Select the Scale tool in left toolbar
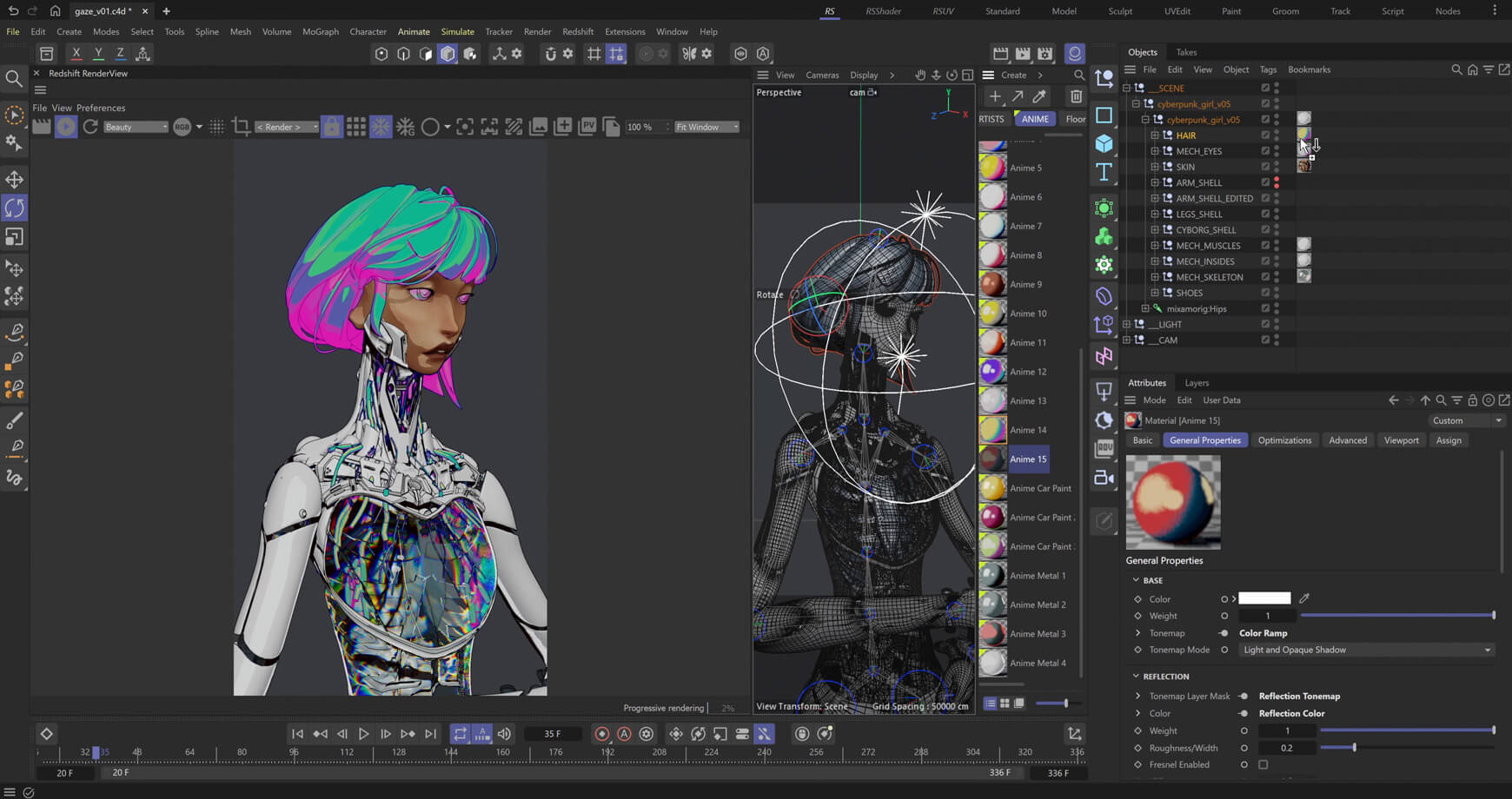The height and width of the screenshot is (799, 1512). [x=14, y=236]
